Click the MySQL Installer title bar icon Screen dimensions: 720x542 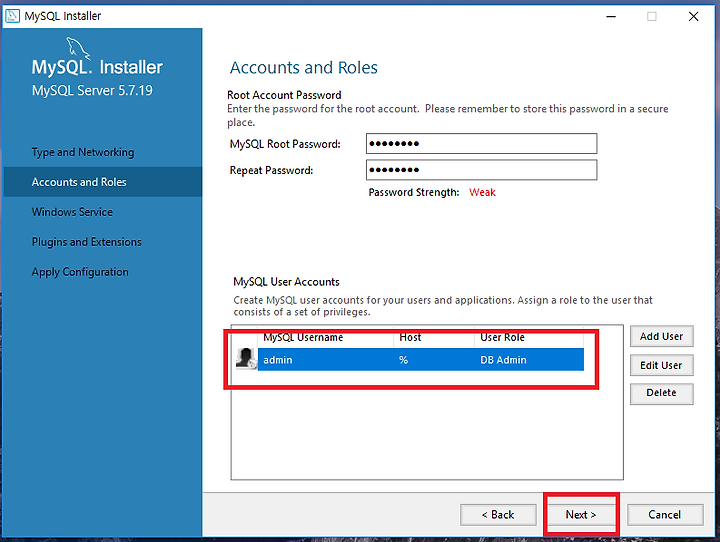[12, 16]
